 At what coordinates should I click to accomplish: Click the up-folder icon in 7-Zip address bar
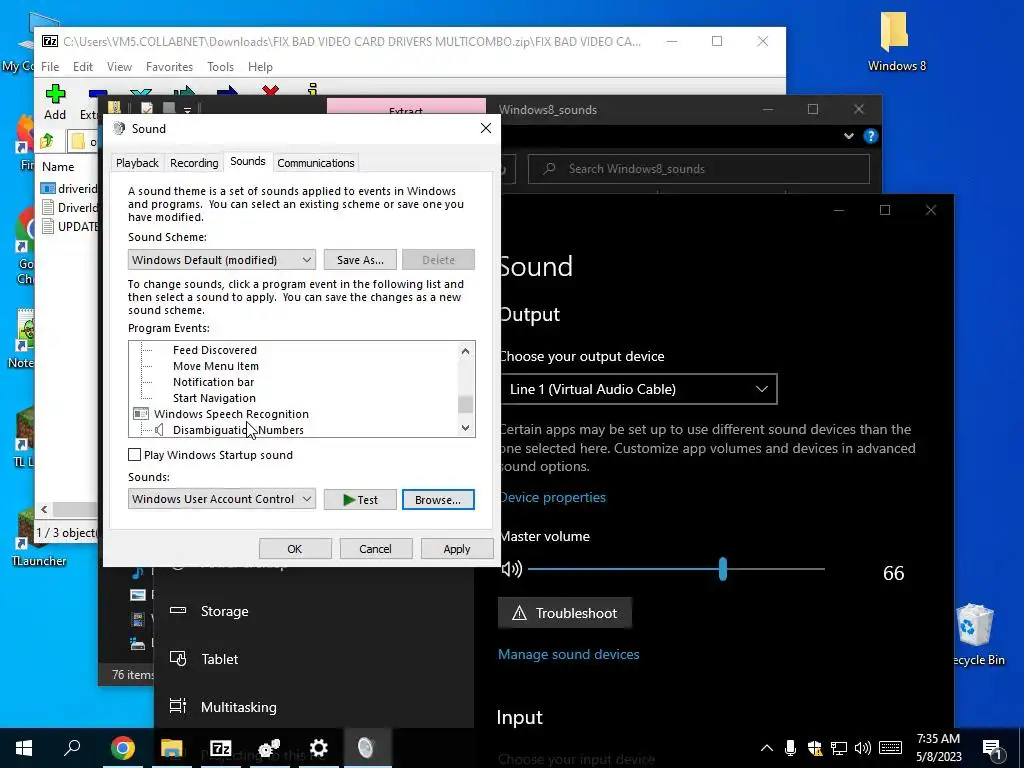(x=47, y=140)
